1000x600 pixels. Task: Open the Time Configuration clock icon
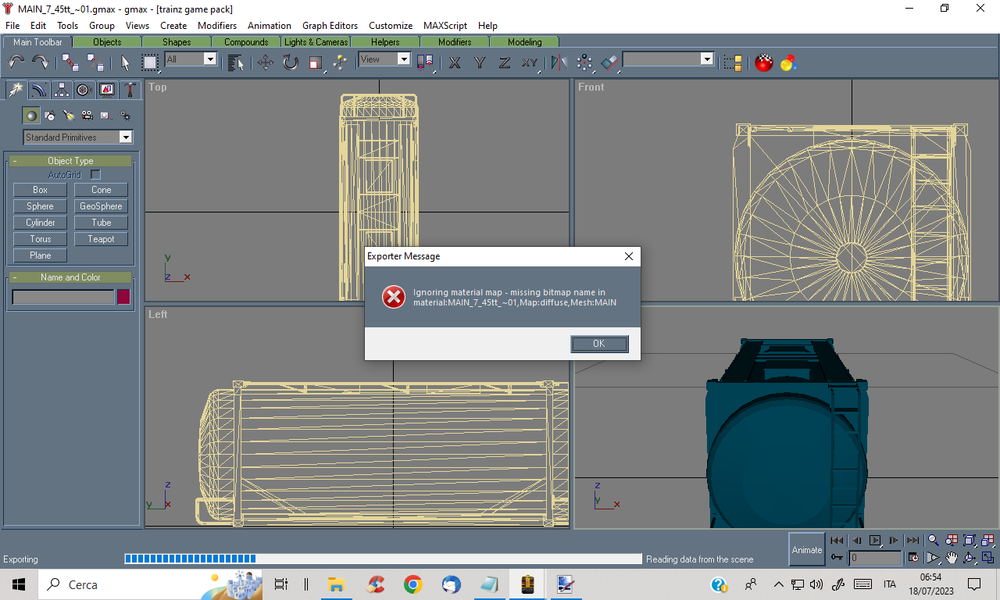(913, 558)
